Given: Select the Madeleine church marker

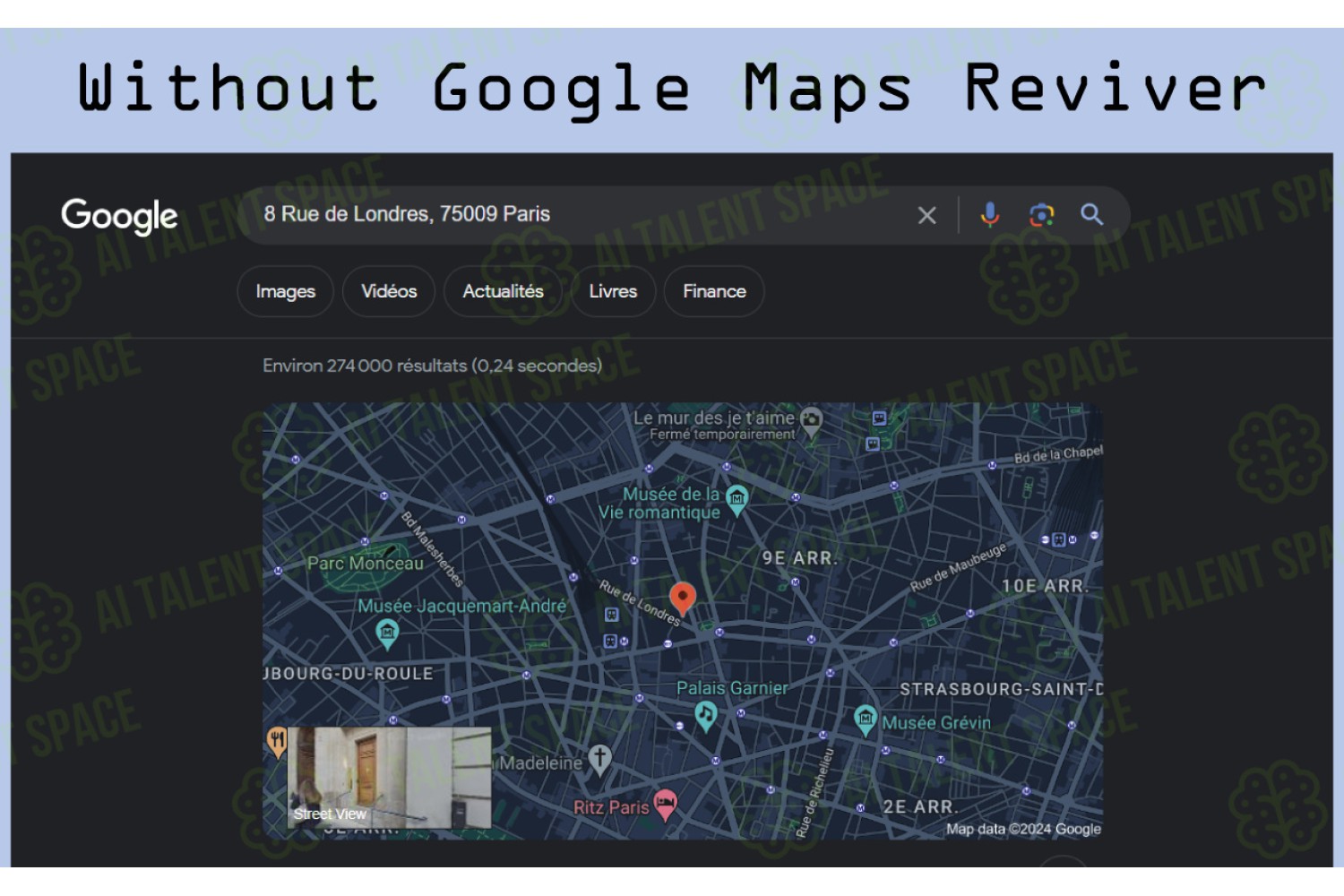Looking at the screenshot, I should tap(599, 761).
